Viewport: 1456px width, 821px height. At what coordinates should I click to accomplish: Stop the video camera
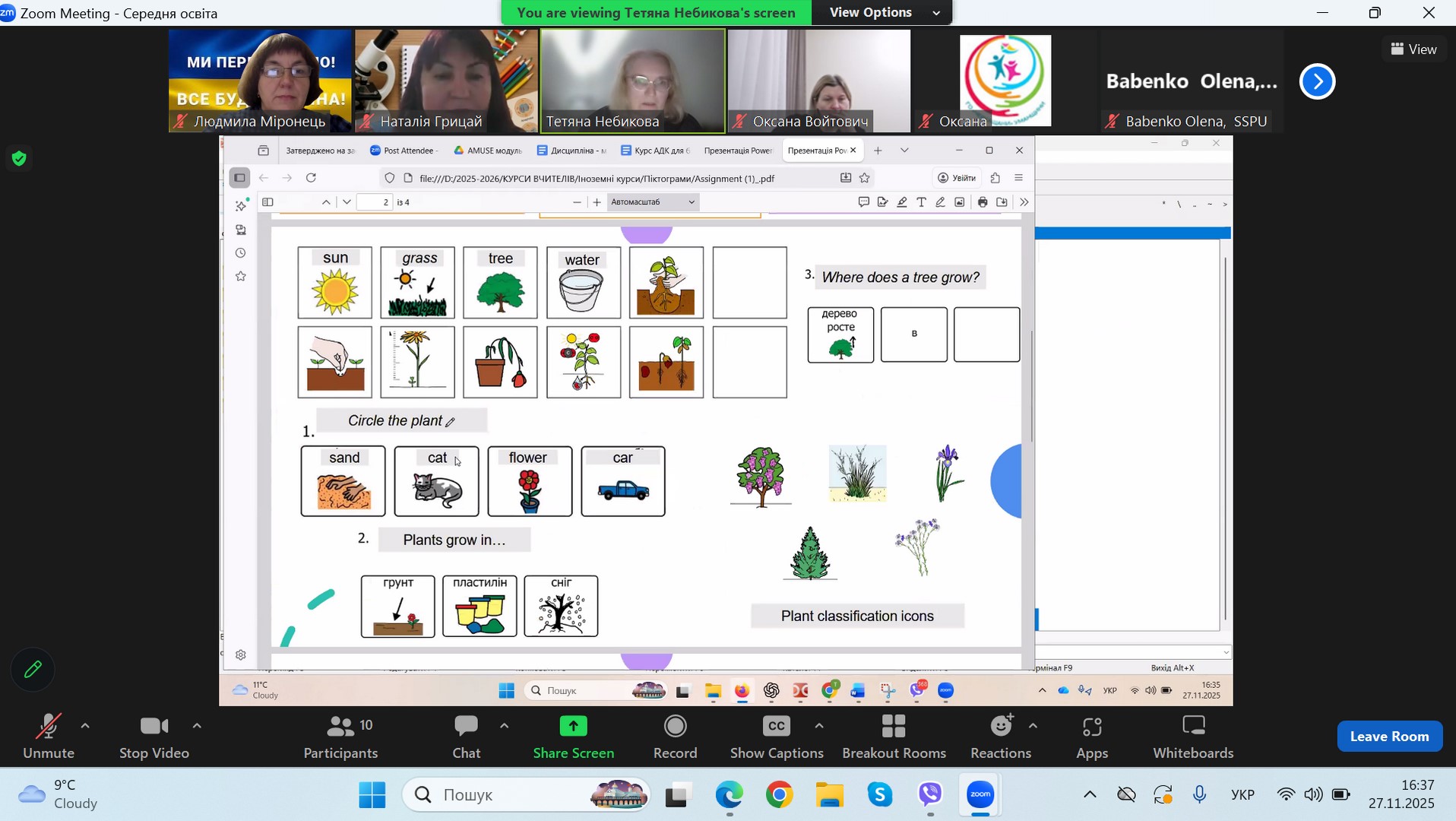point(154,737)
